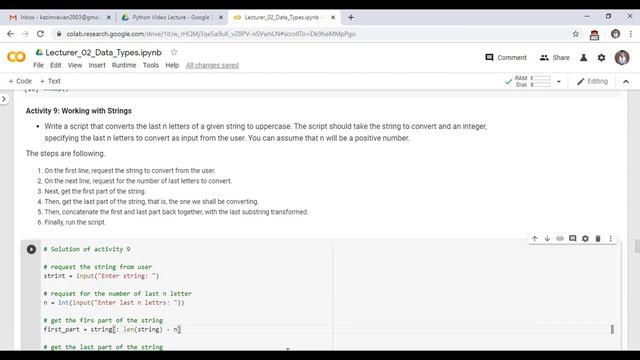
Task: Click the code cell's inner scrollbar
Action: (x=612, y=329)
